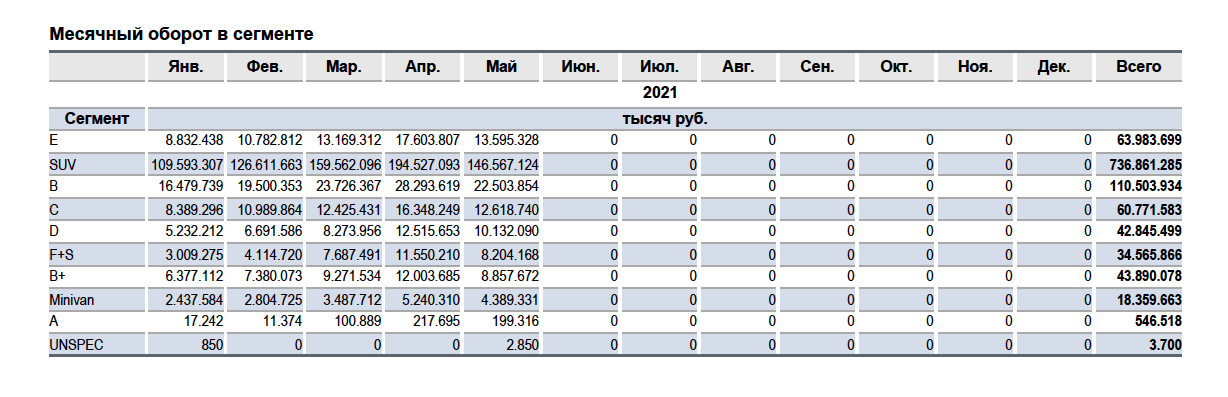Click the Янв. column header
The height and width of the screenshot is (397, 1228).
pyautogui.click(x=185, y=67)
